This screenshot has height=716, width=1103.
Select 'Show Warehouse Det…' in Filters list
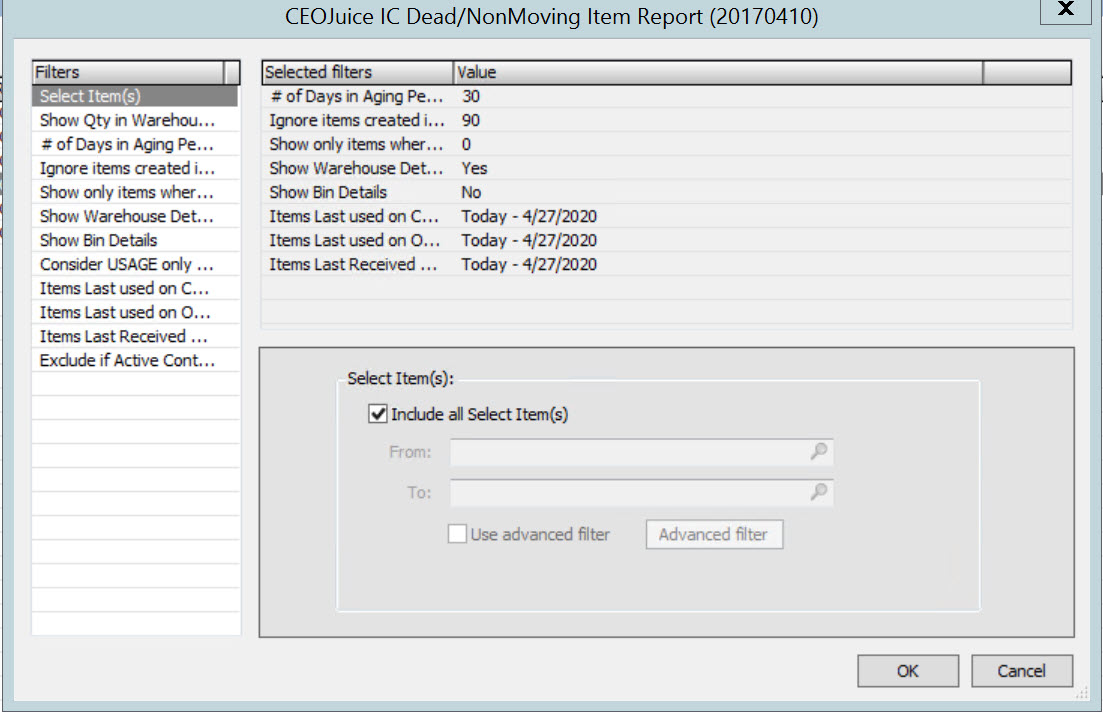click(135, 216)
